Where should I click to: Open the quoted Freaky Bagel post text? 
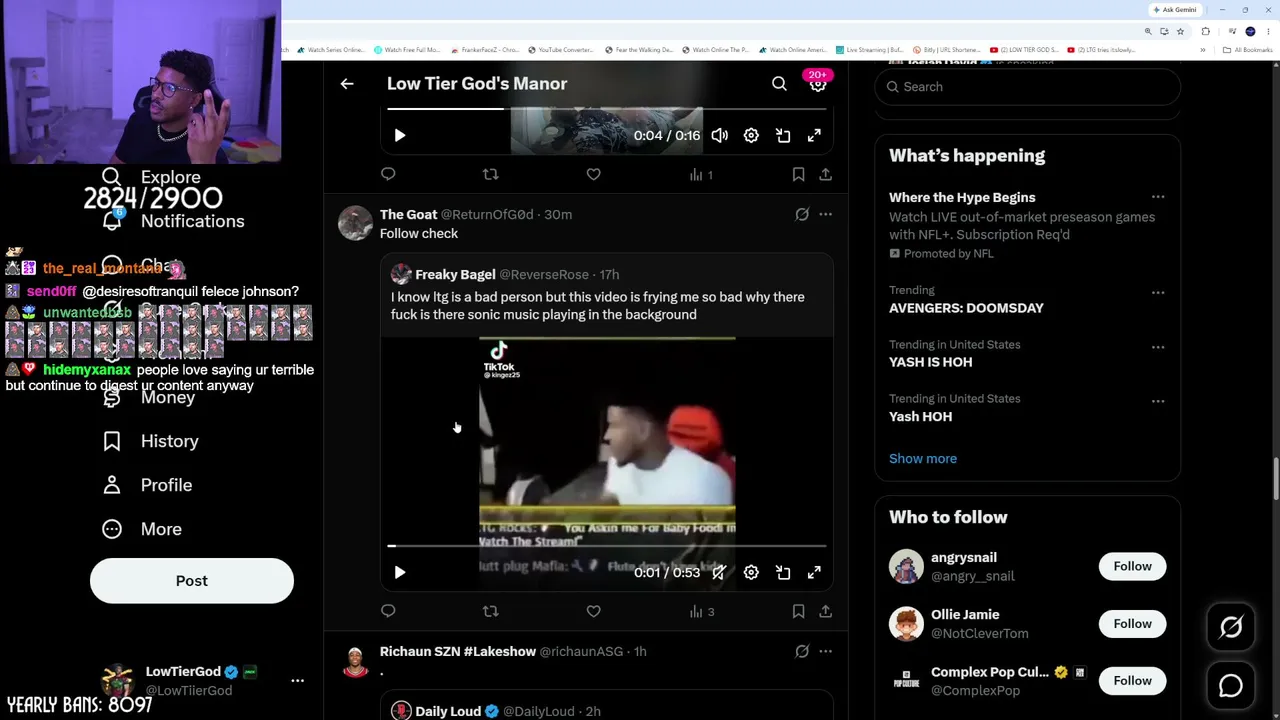597,305
